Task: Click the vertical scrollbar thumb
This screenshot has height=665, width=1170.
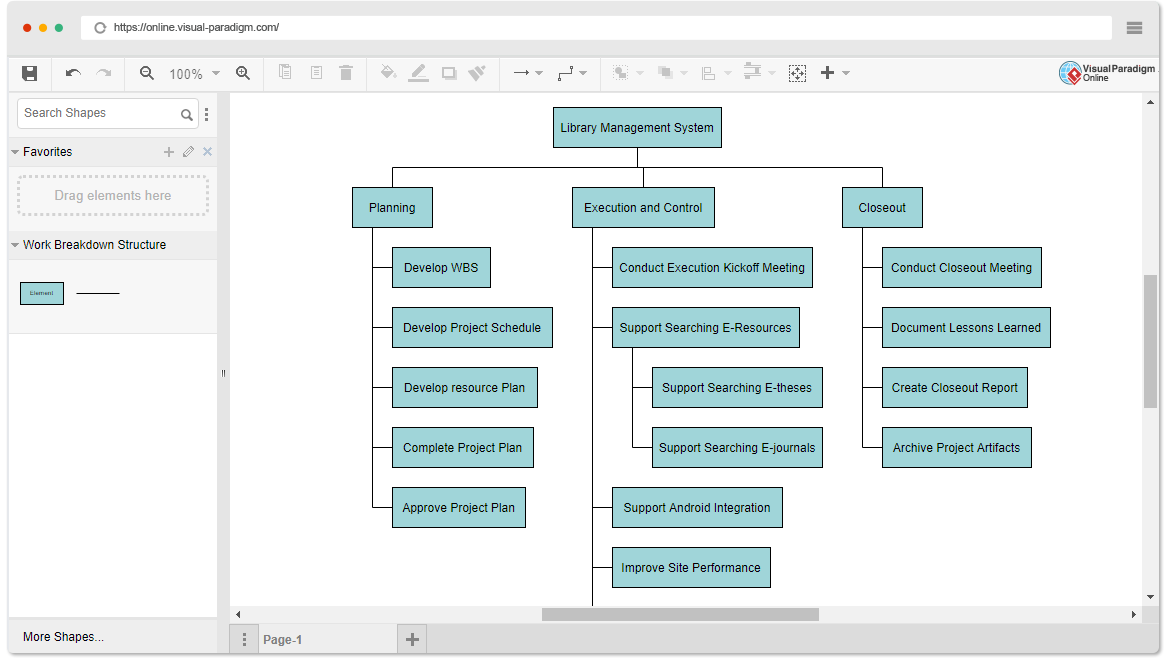Action: 1150,342
